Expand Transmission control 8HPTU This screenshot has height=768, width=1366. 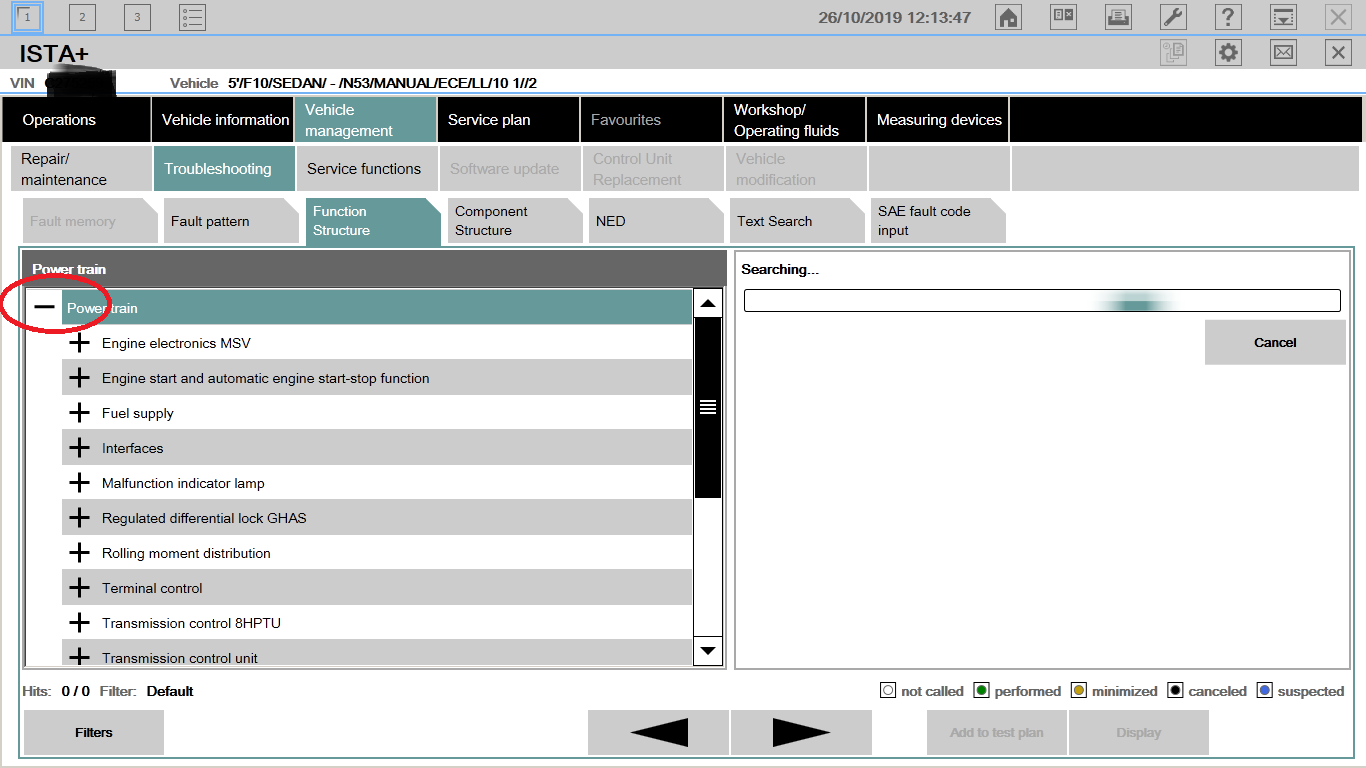tap(79, 623)
